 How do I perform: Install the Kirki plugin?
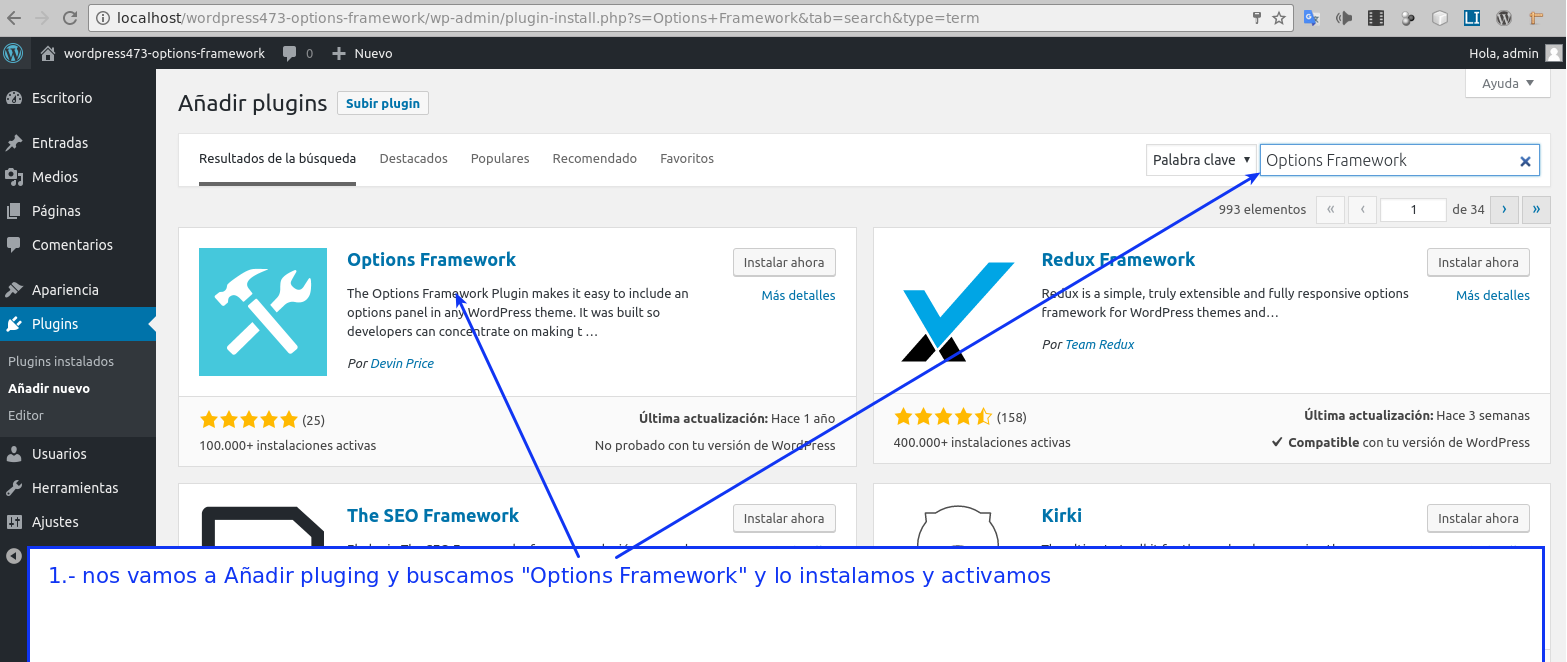coord(1478,518)
